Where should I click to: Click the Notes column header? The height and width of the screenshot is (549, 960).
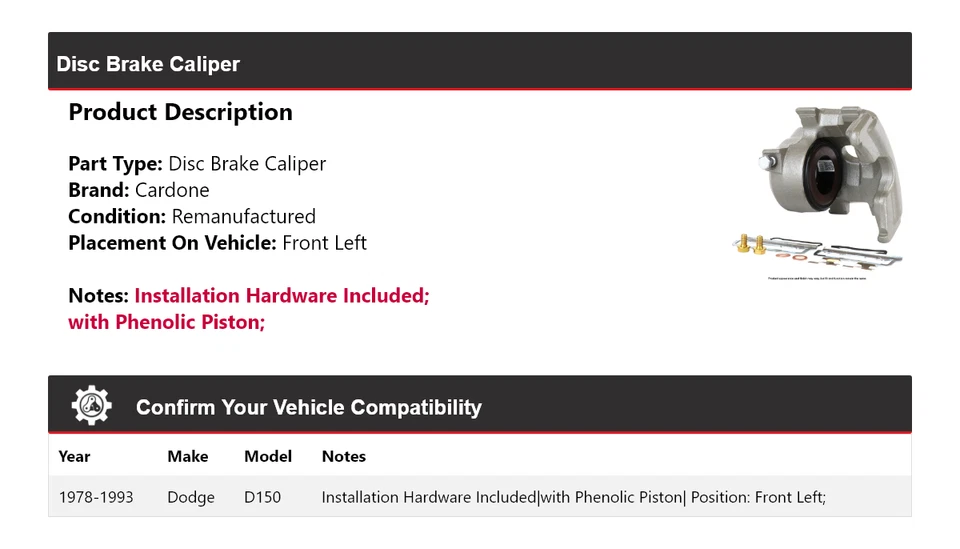[343, 456]
